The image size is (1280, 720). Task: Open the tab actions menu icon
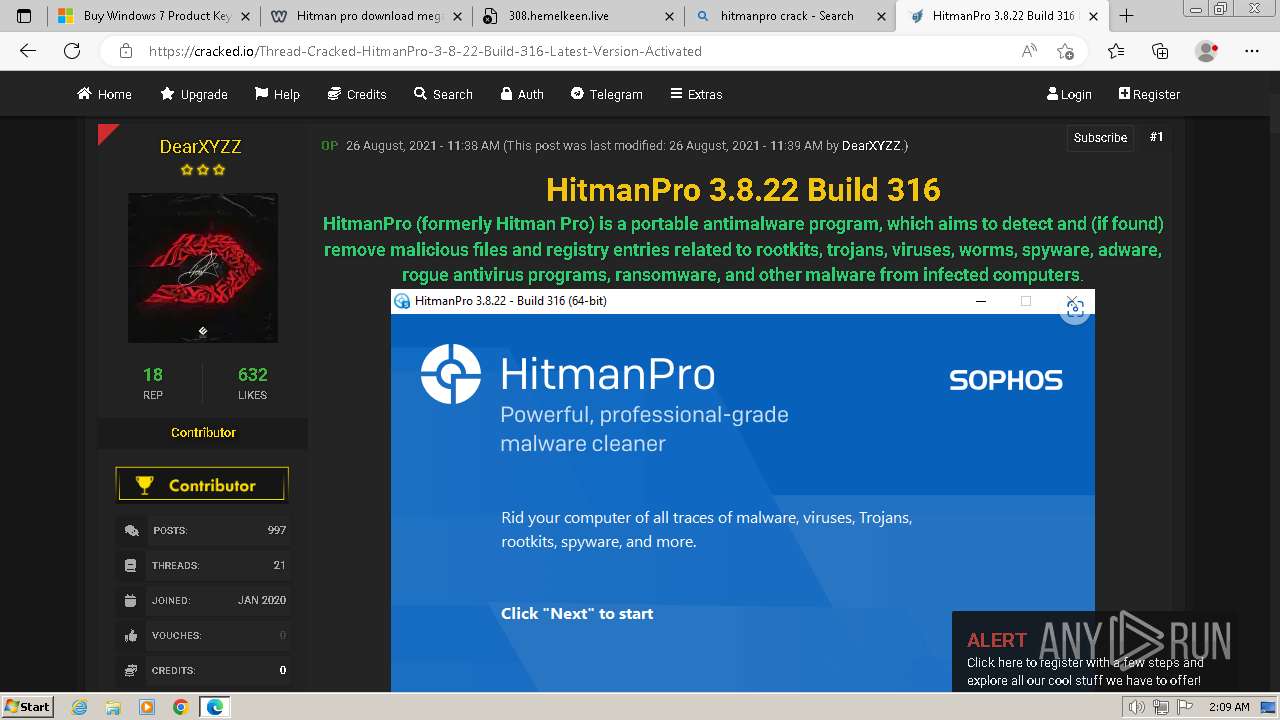coord(24,16)
